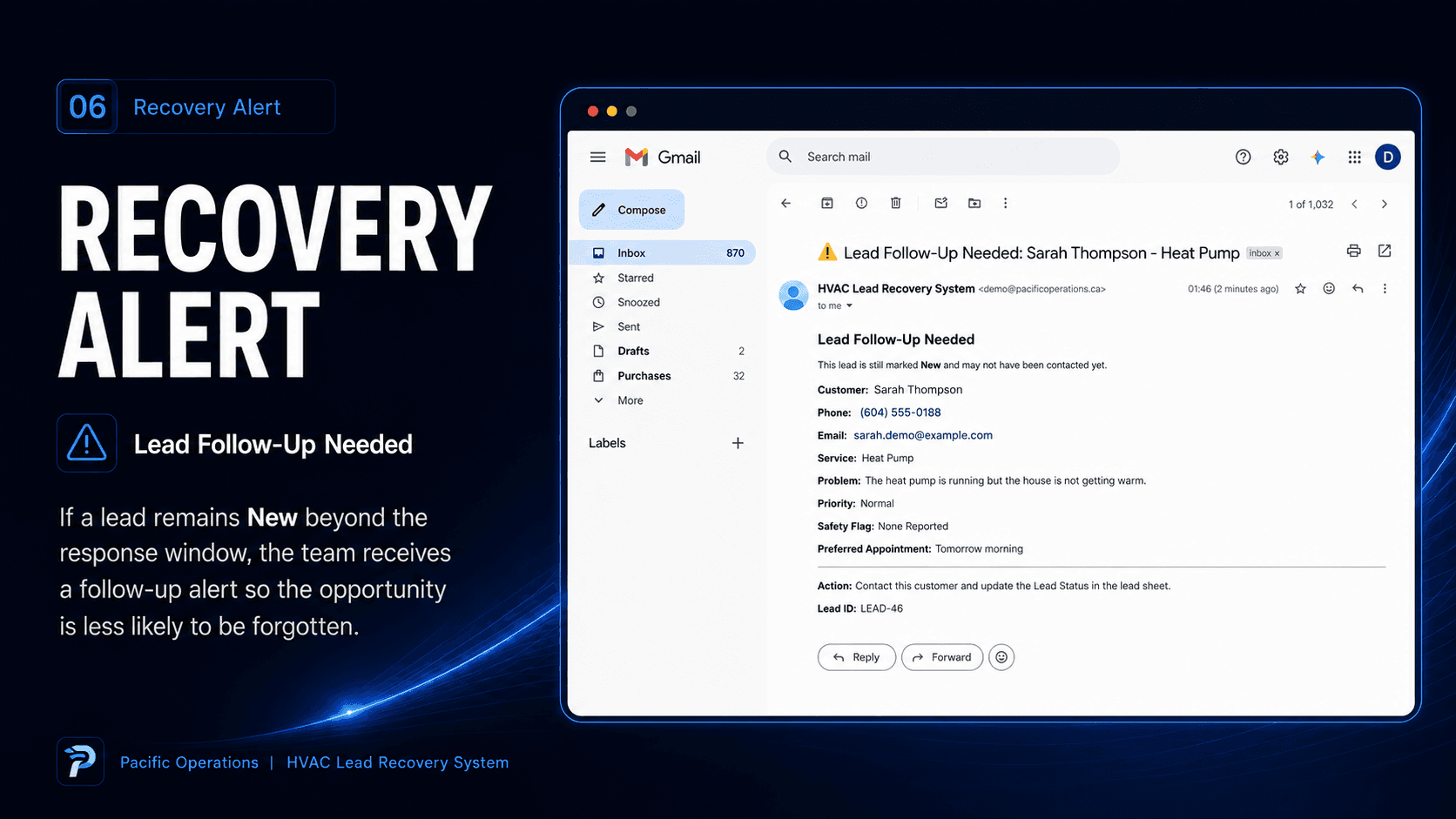Image resolution: width=1456 pixels, height=819 pixels.
Task: Open the Gemini sparkle icon
Action: coord(1318,158)
